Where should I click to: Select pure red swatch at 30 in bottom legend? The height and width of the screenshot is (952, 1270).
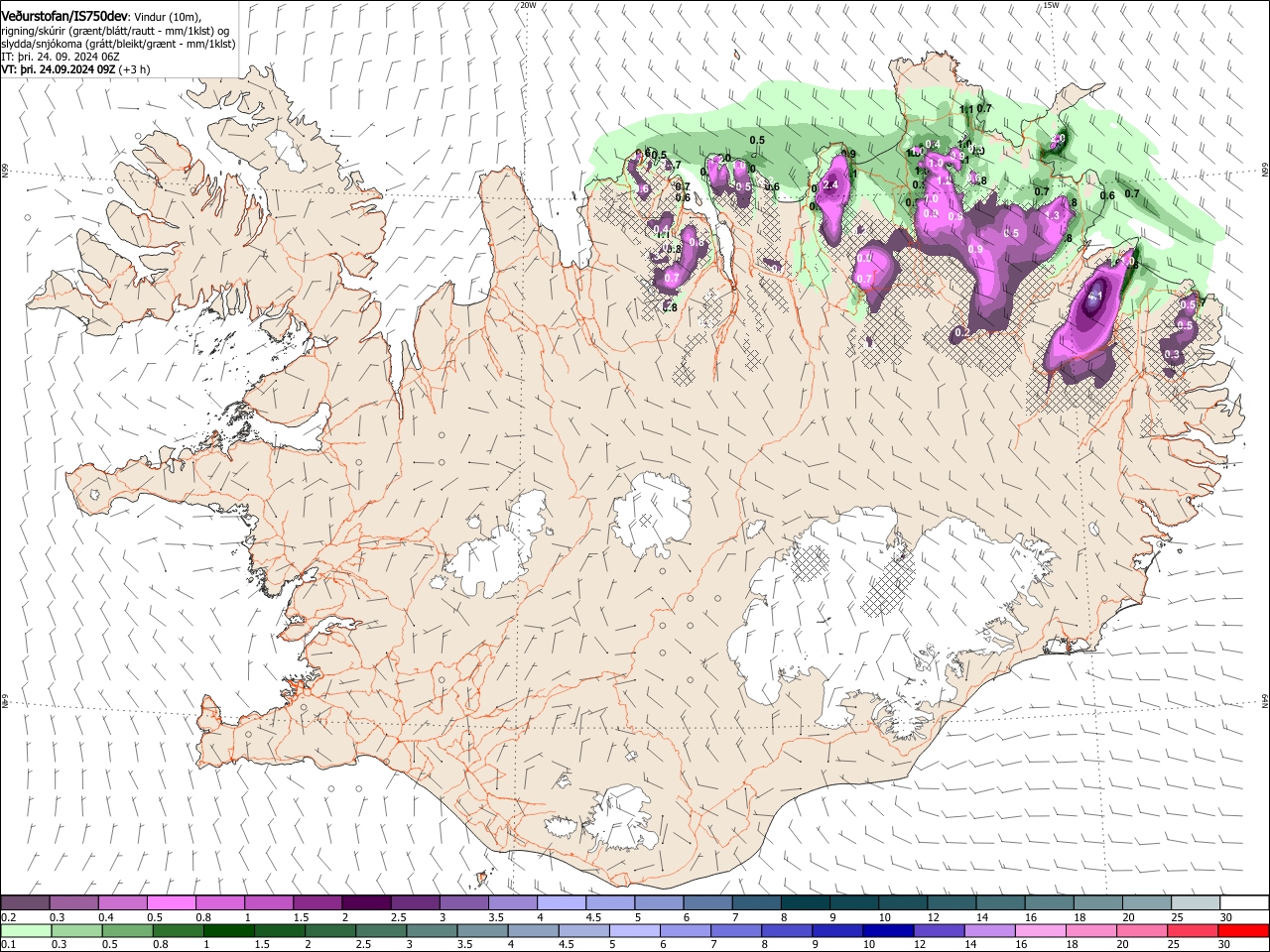[x=1242, y=930]
